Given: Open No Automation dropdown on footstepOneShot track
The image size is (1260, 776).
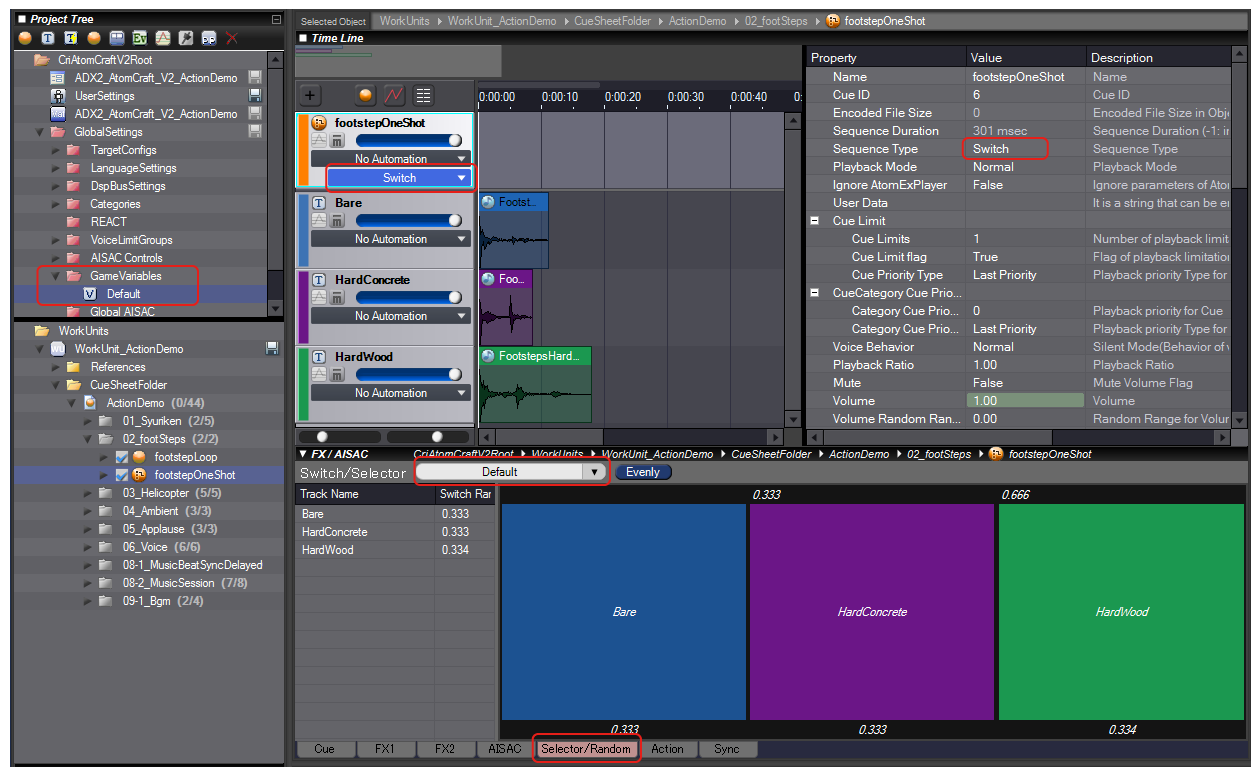Looking at the screenshot, I should [x=391, y=158].
